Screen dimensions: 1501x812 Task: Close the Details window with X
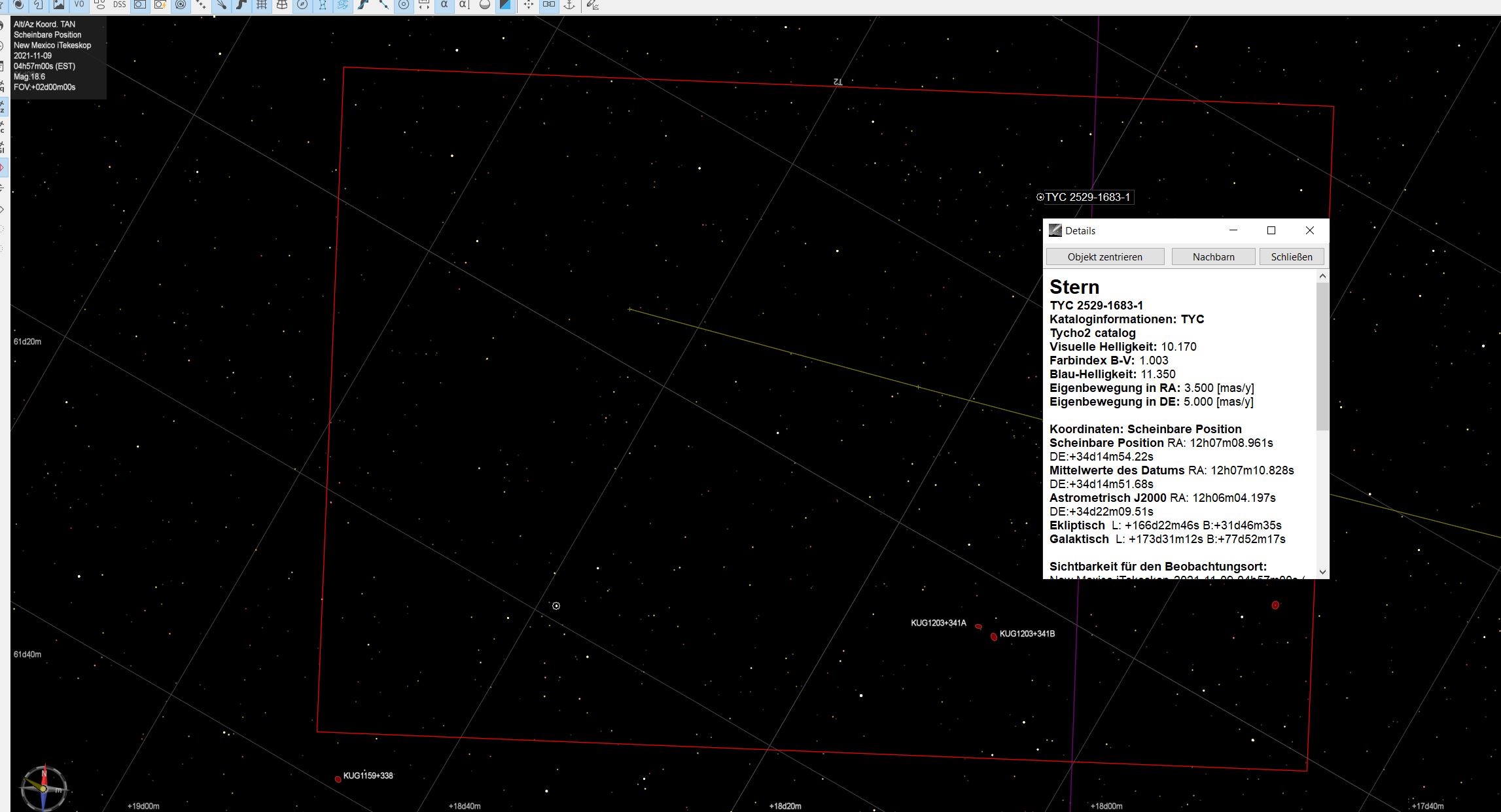(1309, 230)
